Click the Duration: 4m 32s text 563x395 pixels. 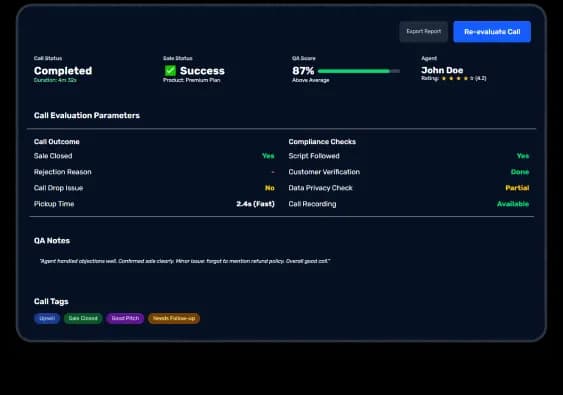[55, 80]
